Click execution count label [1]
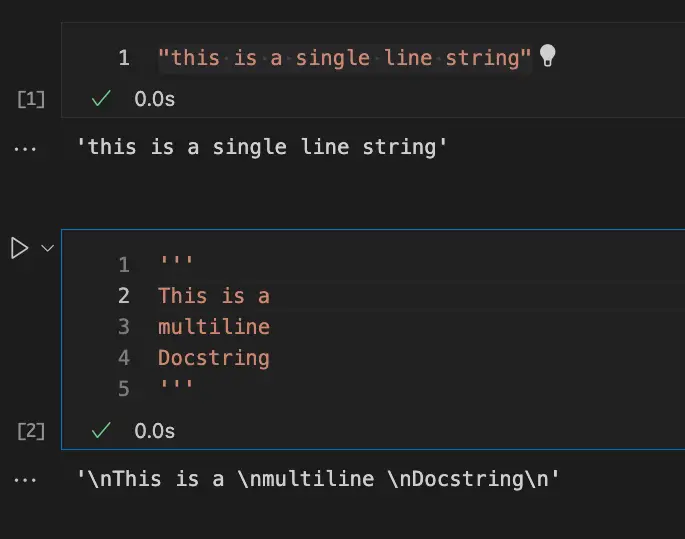 tap(32, 99)
